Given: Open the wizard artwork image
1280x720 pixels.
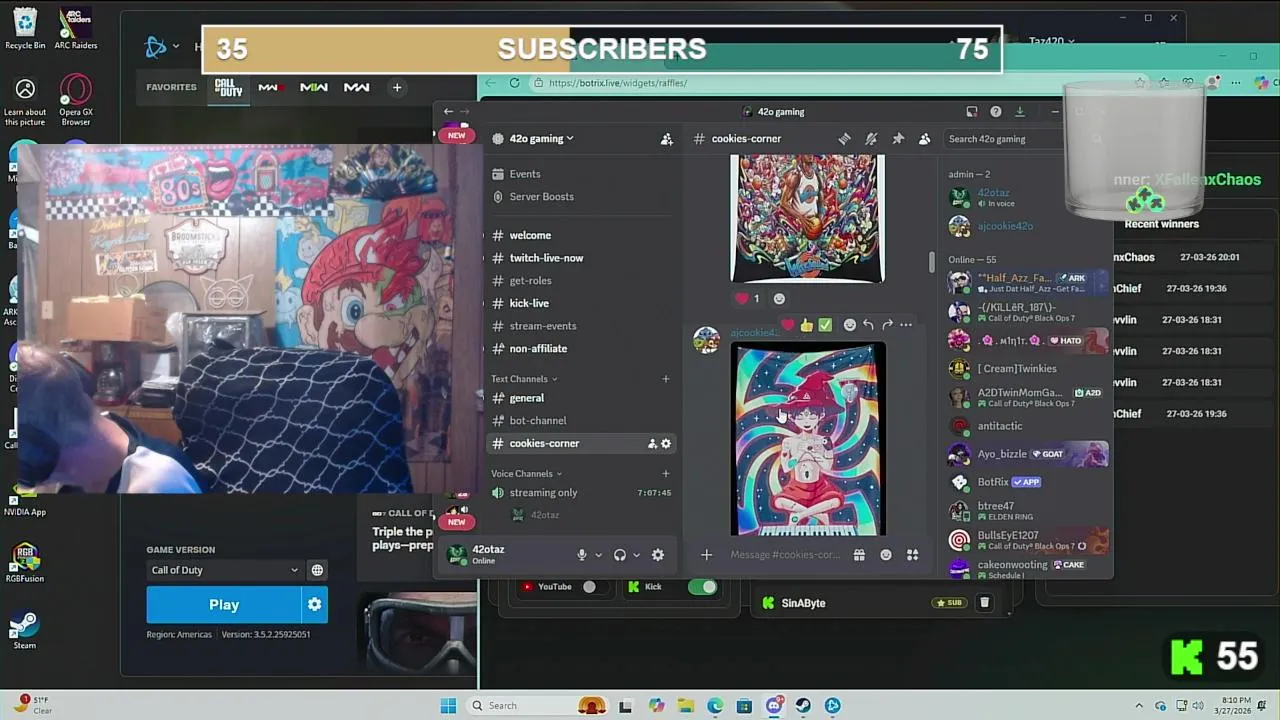Looking at the screenshot, I should click(808, 440).
